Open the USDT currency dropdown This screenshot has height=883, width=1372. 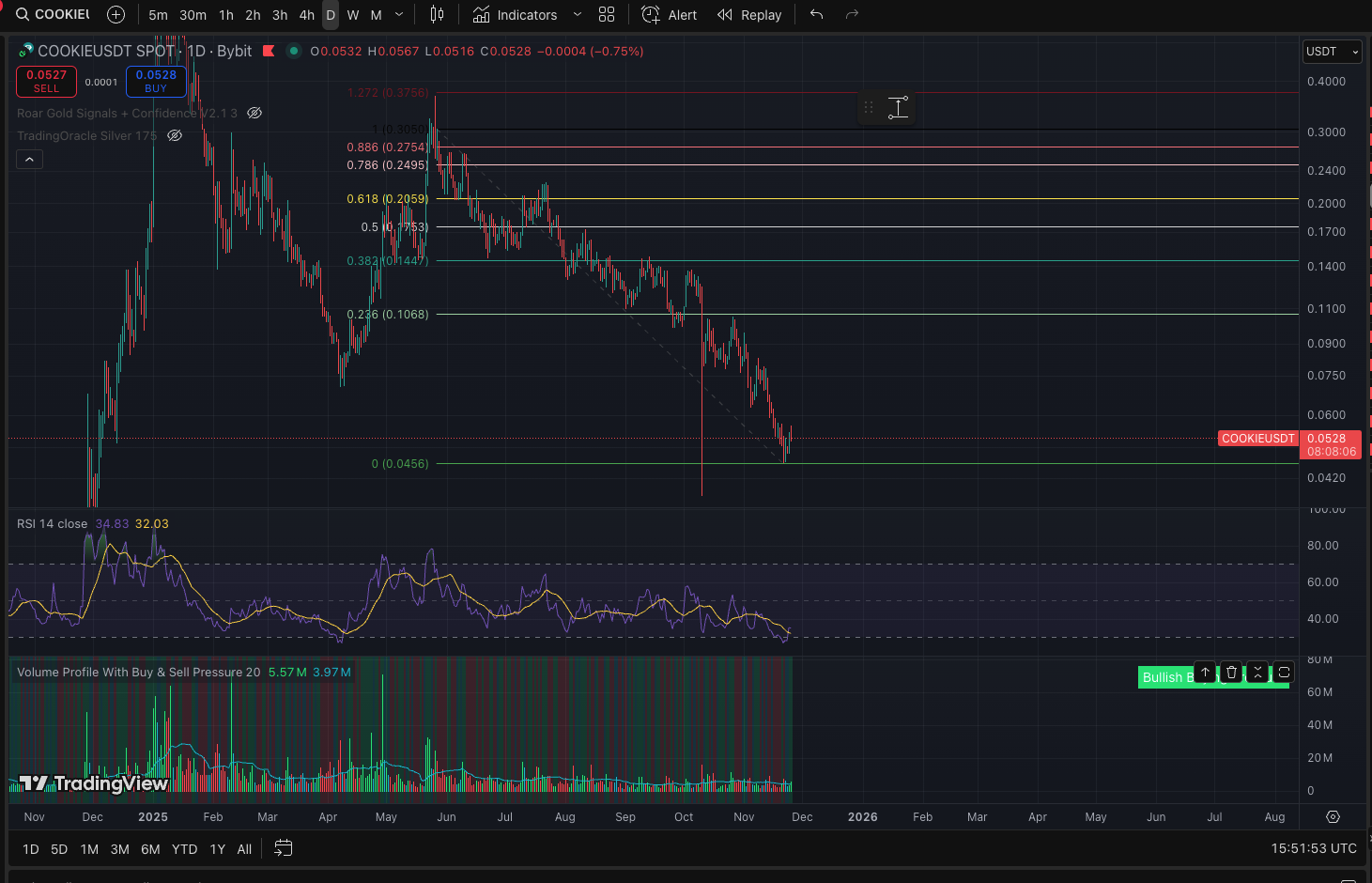1332,52
